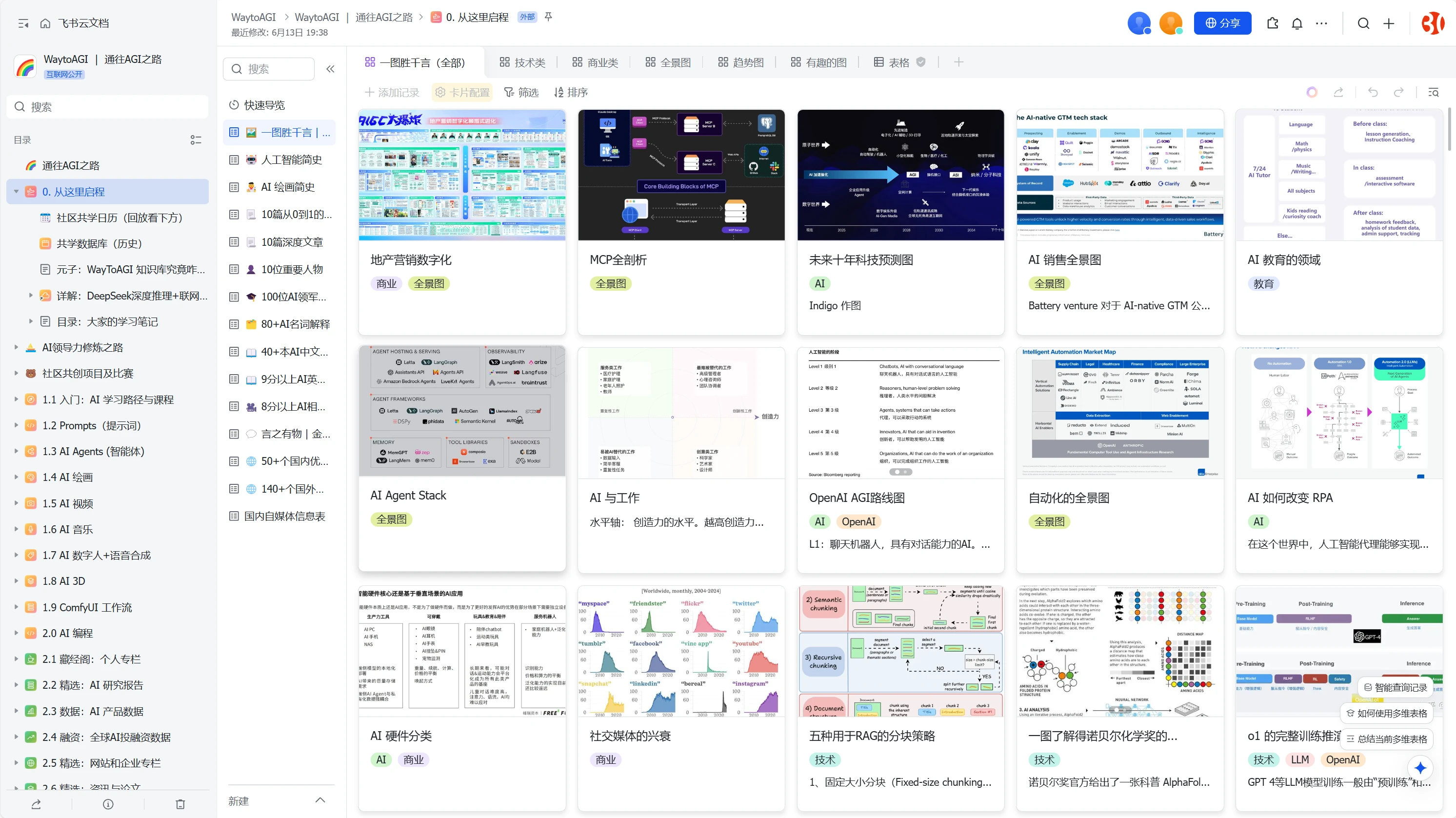Open the 排序 sort option
Image resolution: width=1456 pixels, height=818 pixels.
point(571,92)
